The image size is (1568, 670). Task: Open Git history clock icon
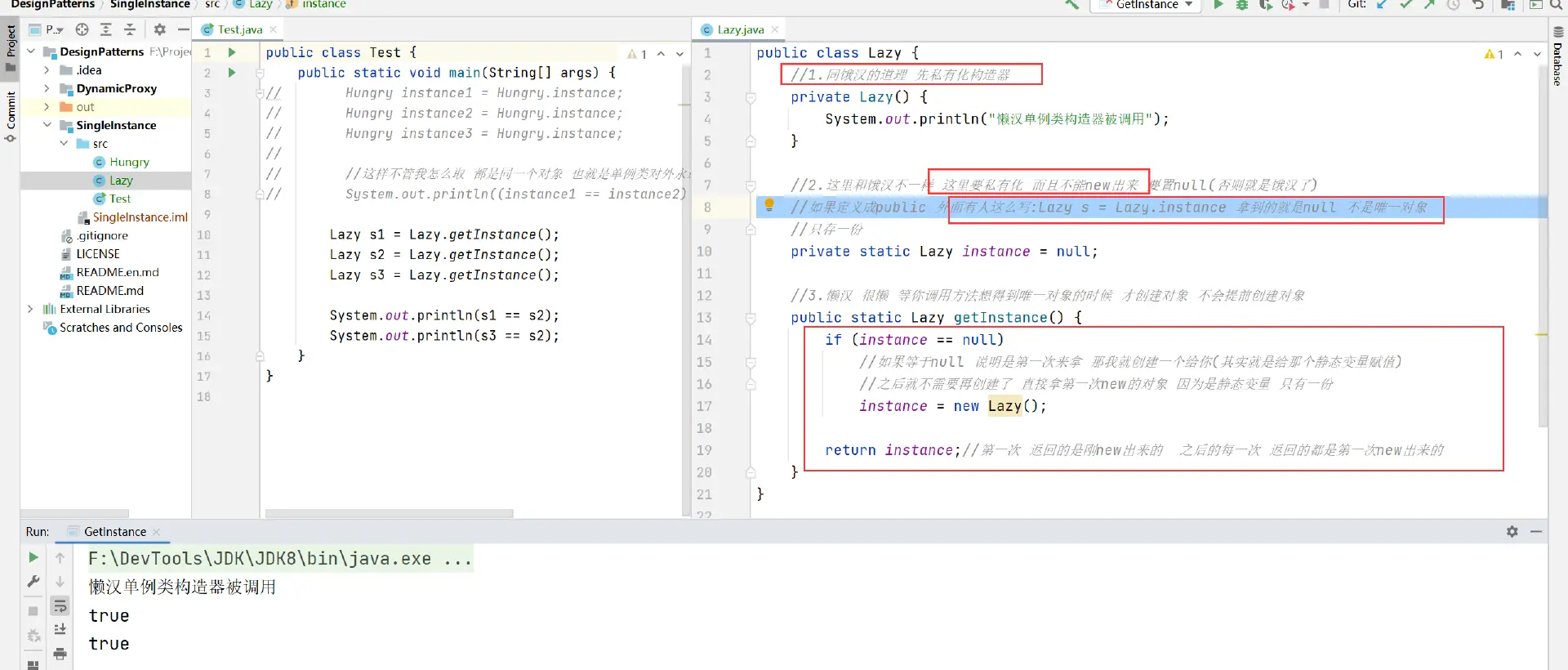click(1454, 5)
